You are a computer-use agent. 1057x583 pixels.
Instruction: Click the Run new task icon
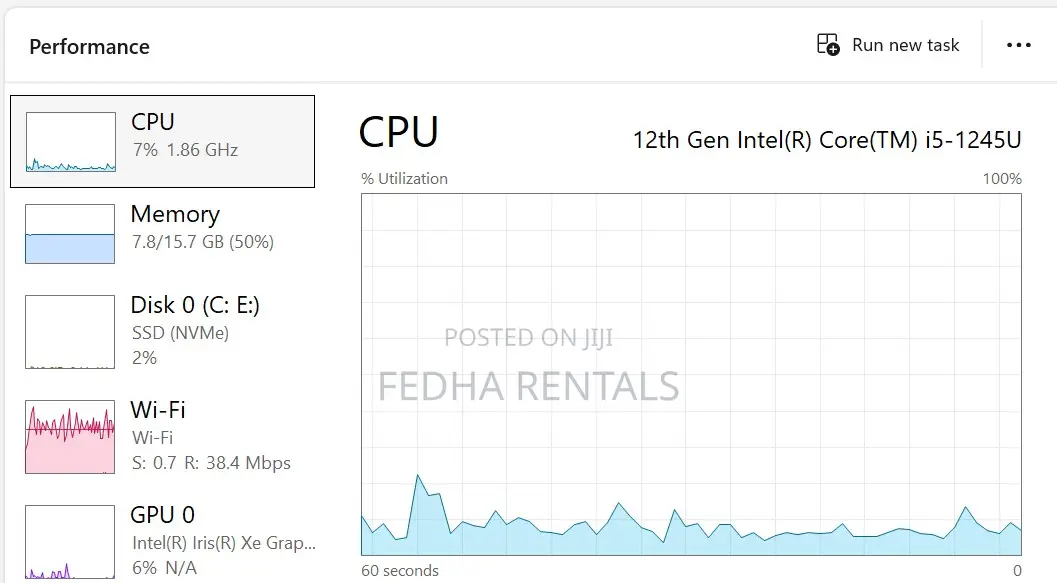(828, 44)
